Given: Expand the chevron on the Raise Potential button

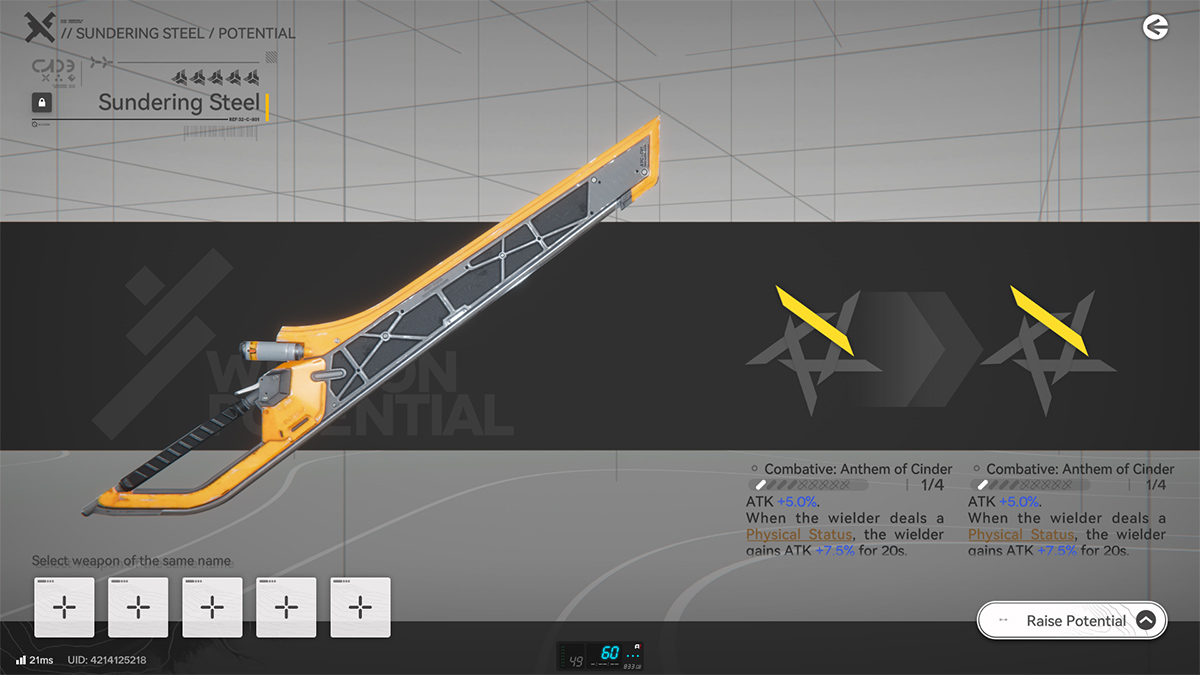Looking at the screenshot, I should tap(1146, 621).
